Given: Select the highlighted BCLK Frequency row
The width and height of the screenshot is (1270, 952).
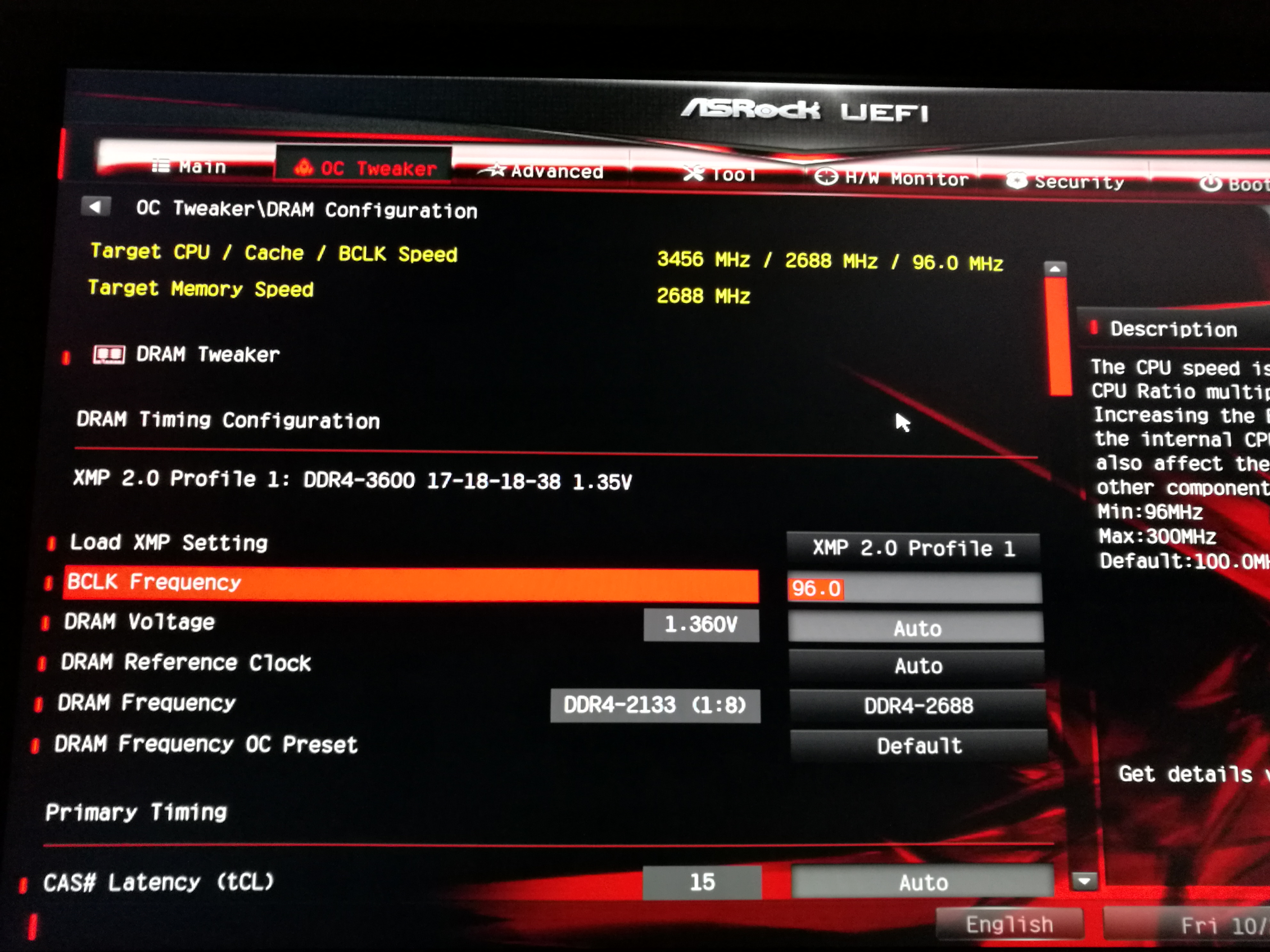Looking at the screenshot, I should (x=411, y=584).
